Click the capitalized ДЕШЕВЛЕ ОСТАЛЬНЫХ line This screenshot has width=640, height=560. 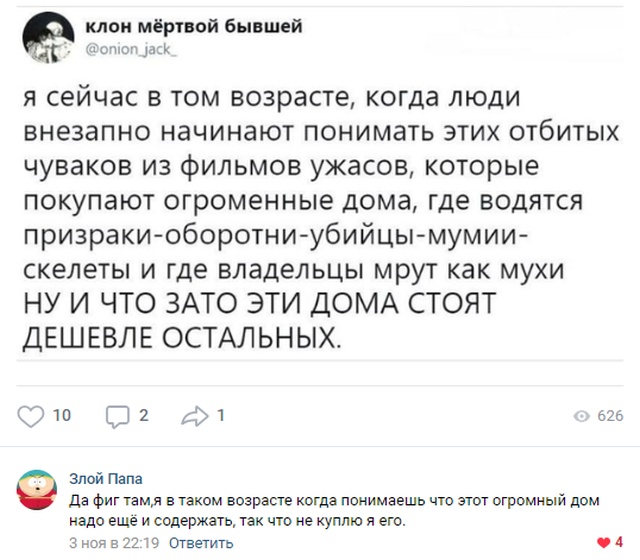[182, 338]
